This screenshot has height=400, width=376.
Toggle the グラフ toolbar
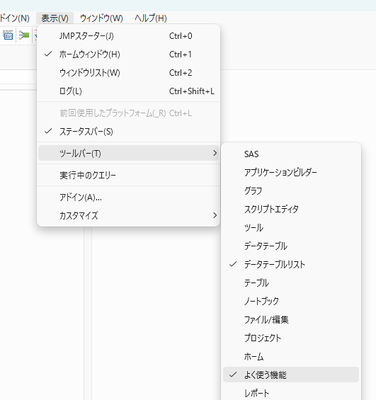(291, 191)
